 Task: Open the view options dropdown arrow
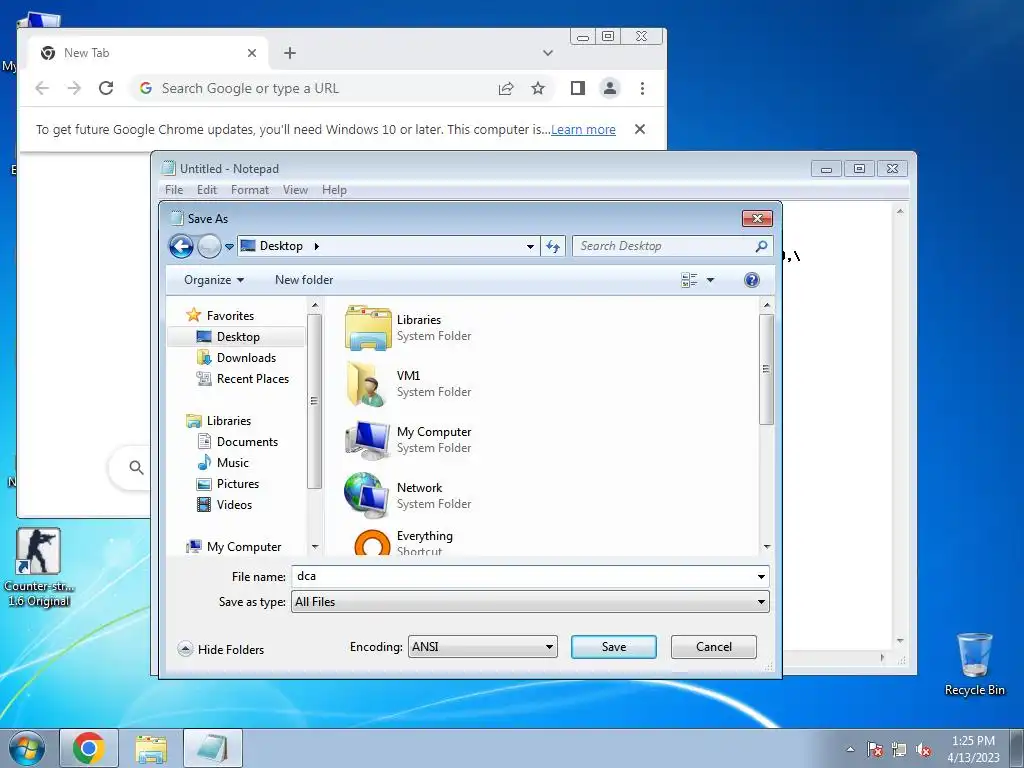click(x=711, y=280)
